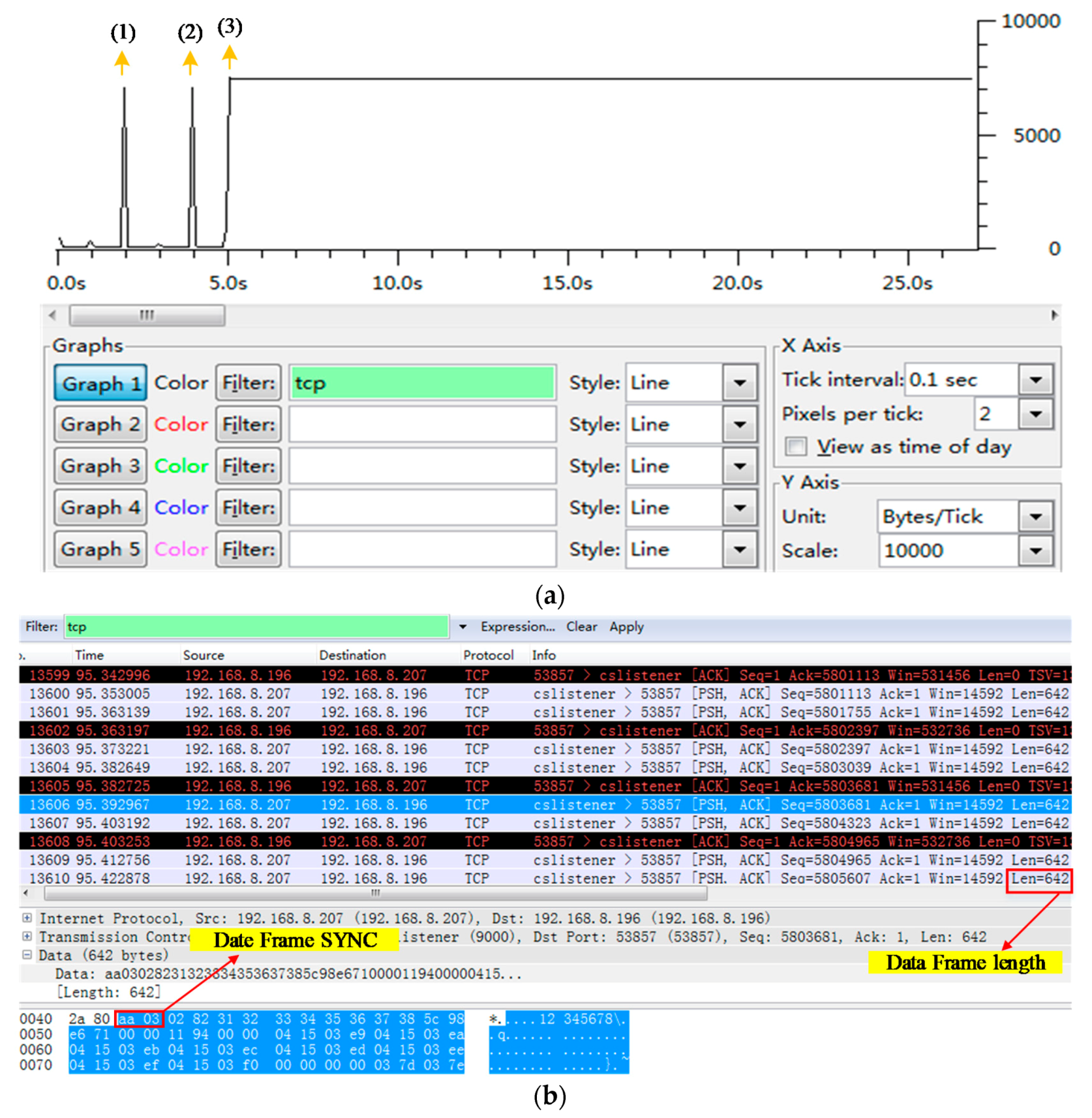Select packet row 13600
The height and width of the screenshot is (1118, 1092).
[545, 693]
